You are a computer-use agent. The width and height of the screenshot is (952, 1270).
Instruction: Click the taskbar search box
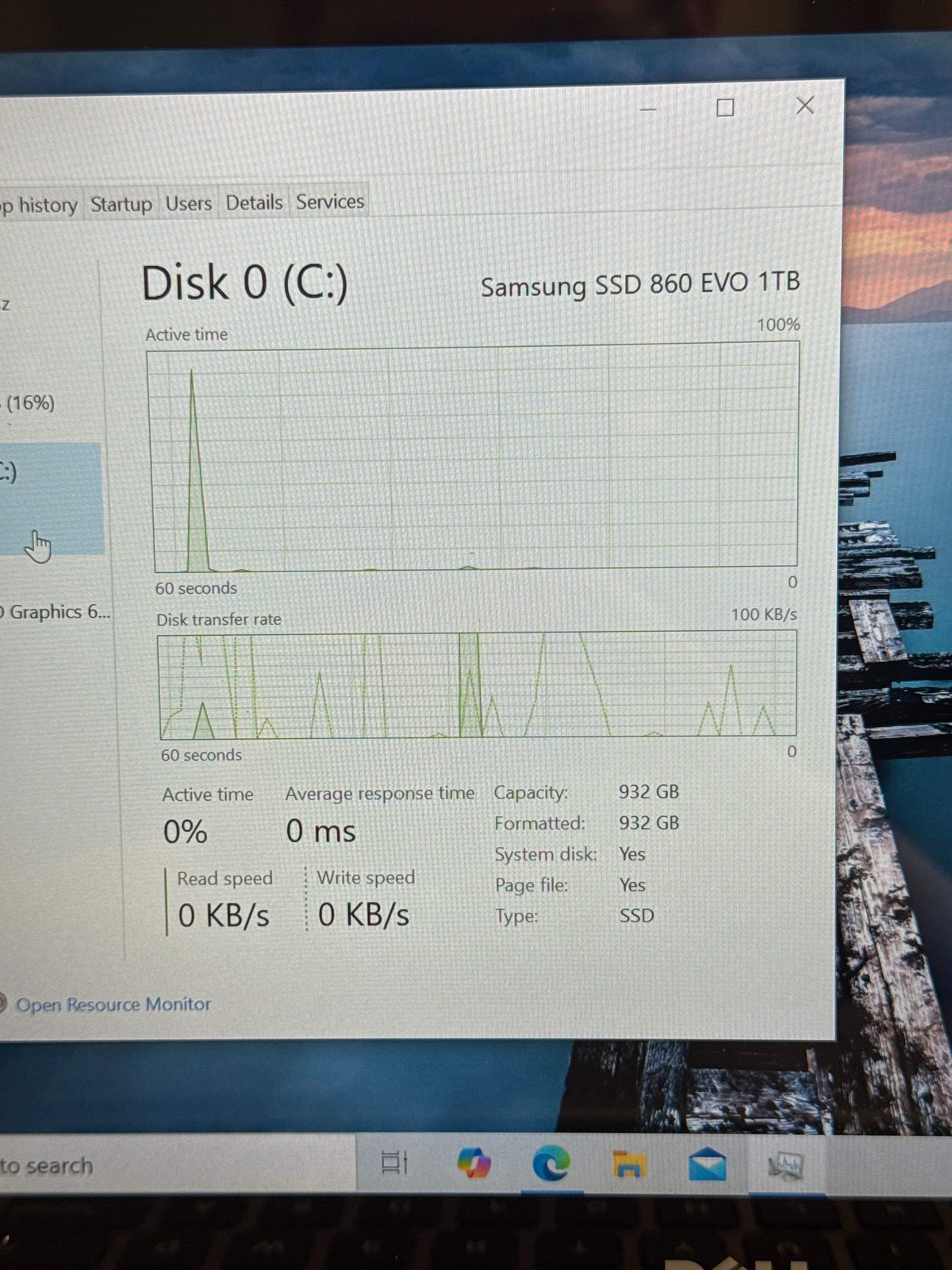point(176,1165)
